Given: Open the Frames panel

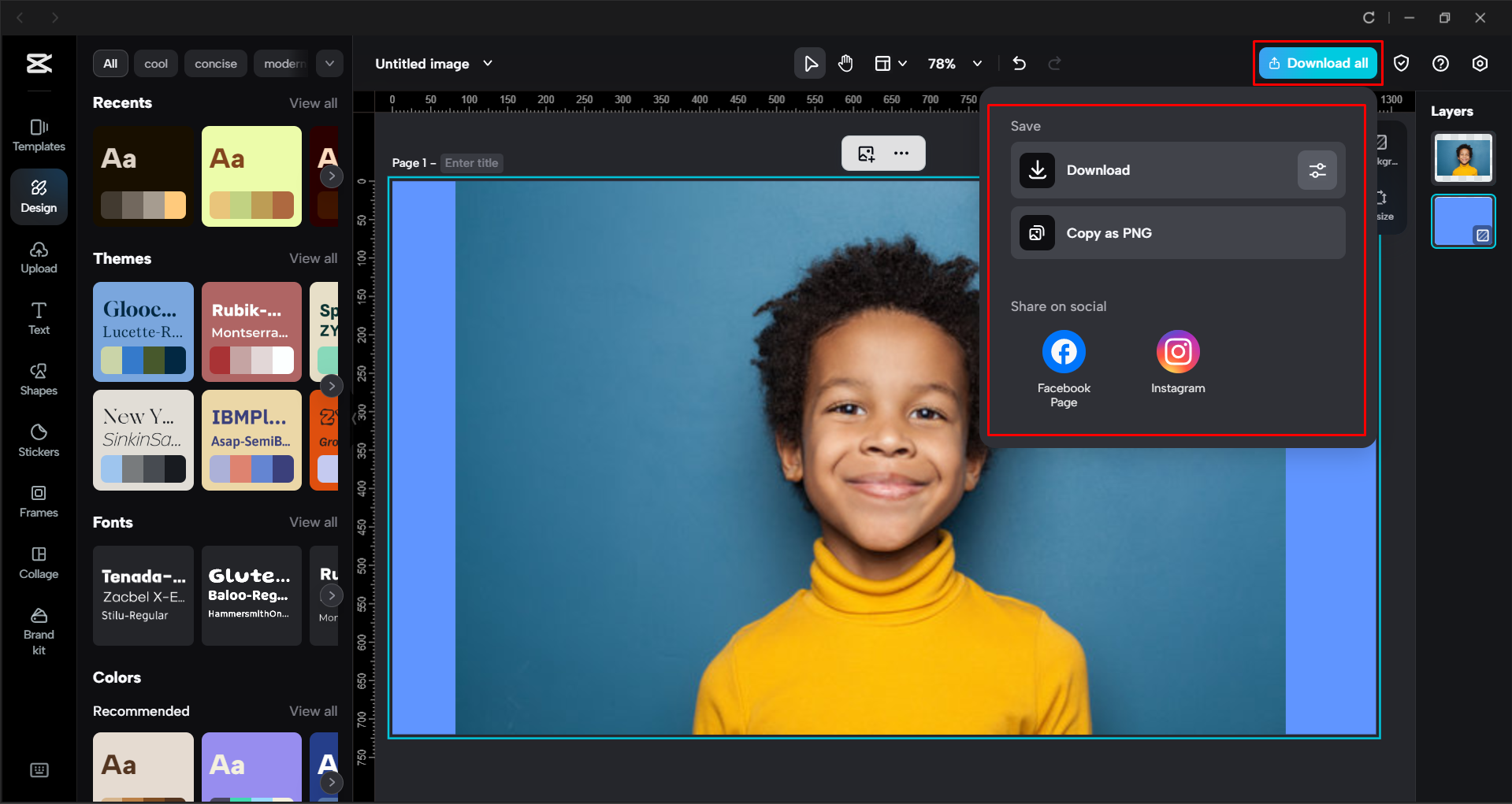Looking at the screenshot, I should coord(39,501).
